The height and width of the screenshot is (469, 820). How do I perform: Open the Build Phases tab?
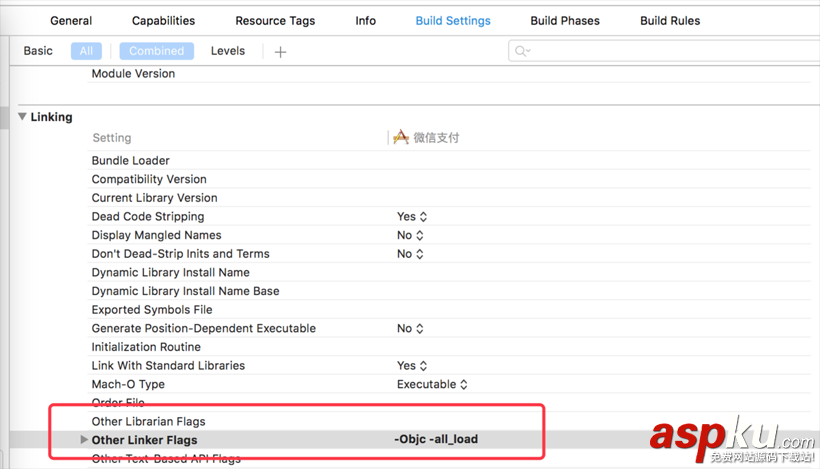tap(565, 20)
